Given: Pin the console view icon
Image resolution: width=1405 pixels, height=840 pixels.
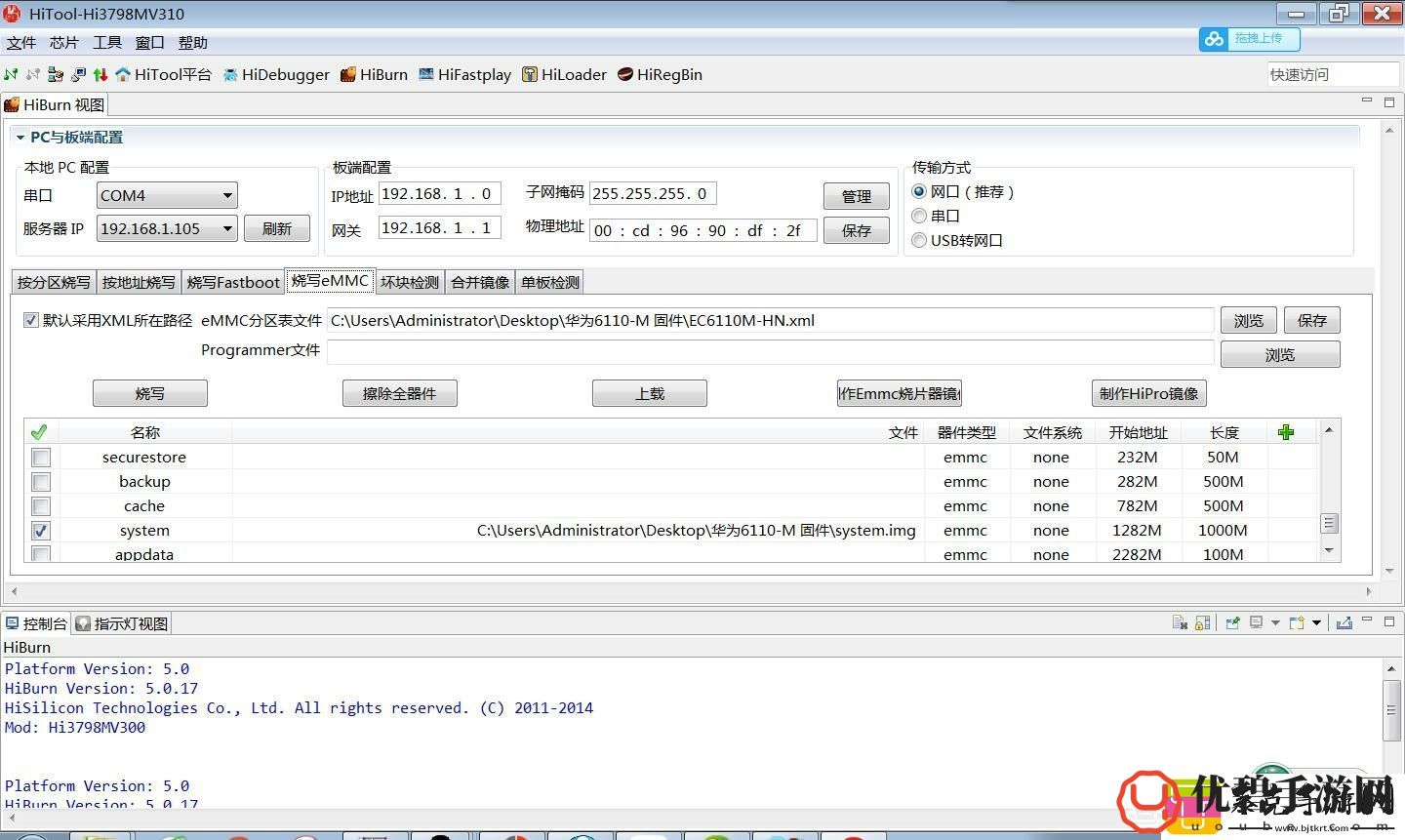Looking at the screenshot, I should tap(1232, 622).
